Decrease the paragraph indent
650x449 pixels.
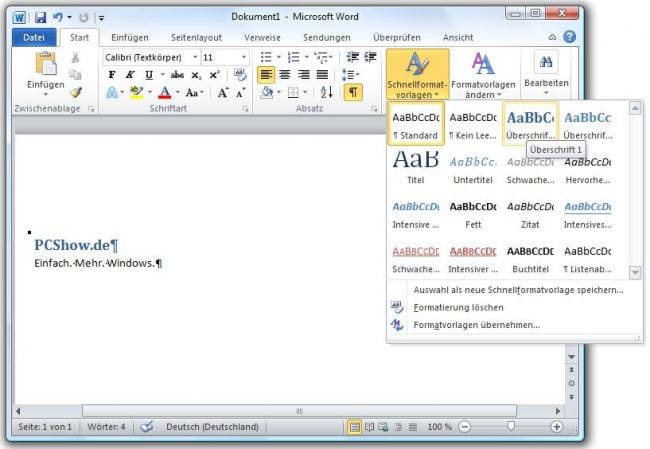pyautogui.click(x=352, y=57)
